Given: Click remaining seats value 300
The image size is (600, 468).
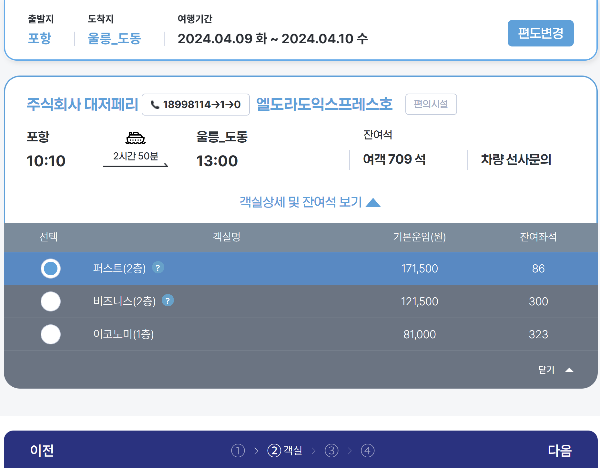Looking at the screenshot, I should (x=538, y=302).
